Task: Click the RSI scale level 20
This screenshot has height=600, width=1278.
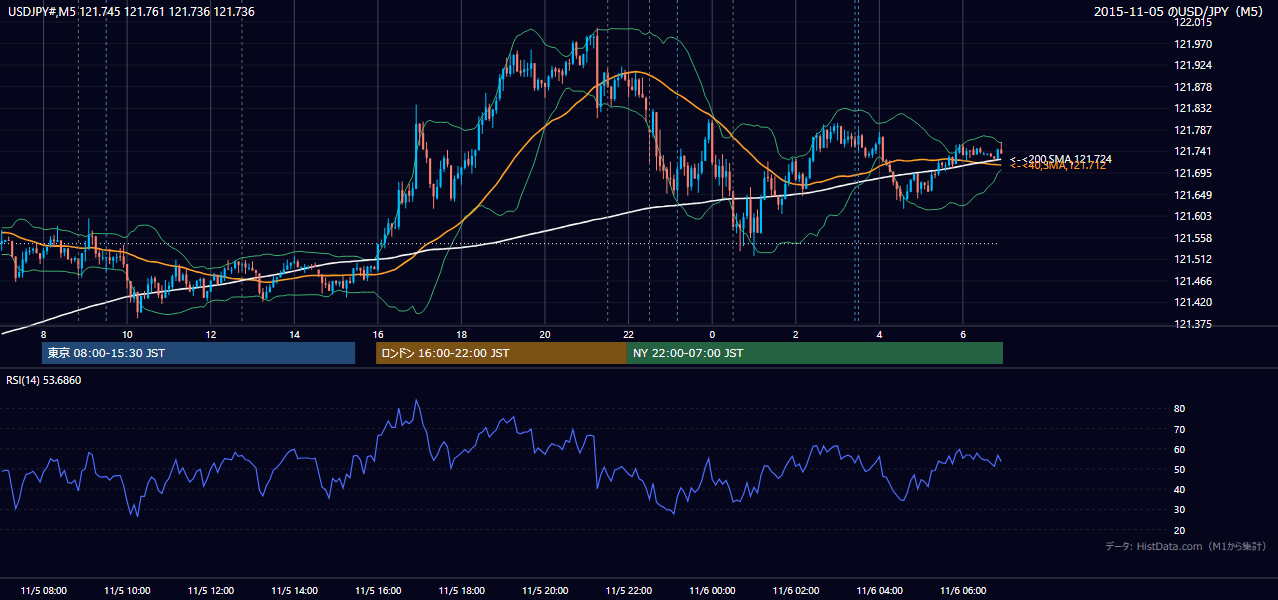Action: pyautogui.click(x=1180, y=530)
